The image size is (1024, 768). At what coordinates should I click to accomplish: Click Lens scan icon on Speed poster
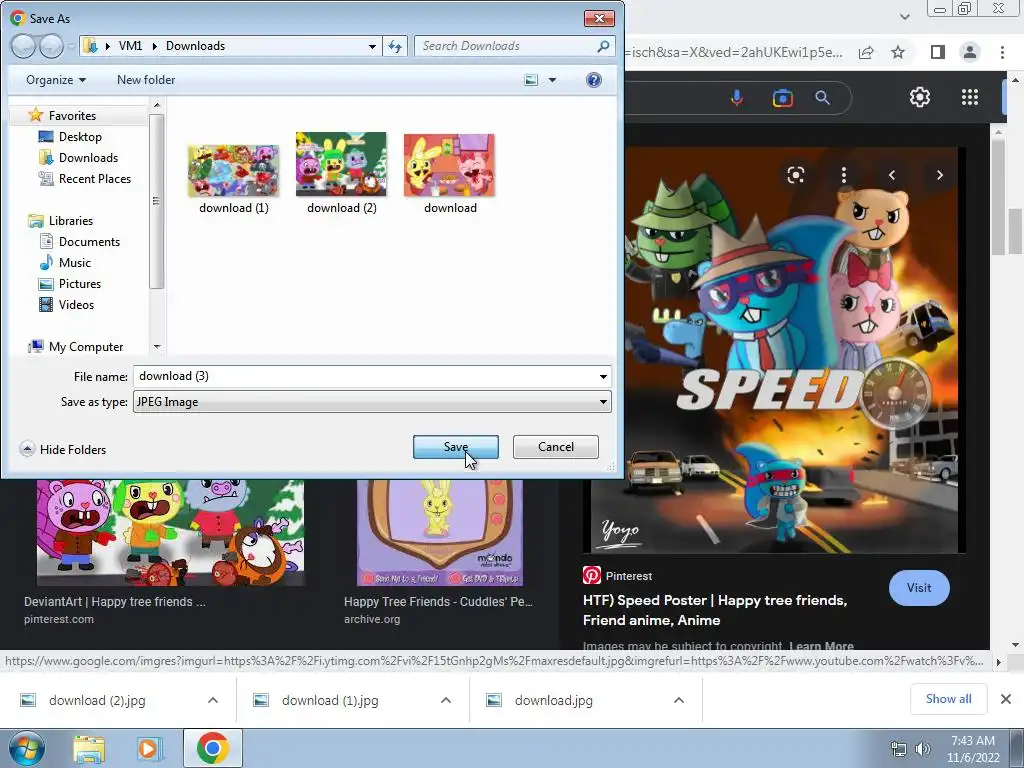click(795, 175)
